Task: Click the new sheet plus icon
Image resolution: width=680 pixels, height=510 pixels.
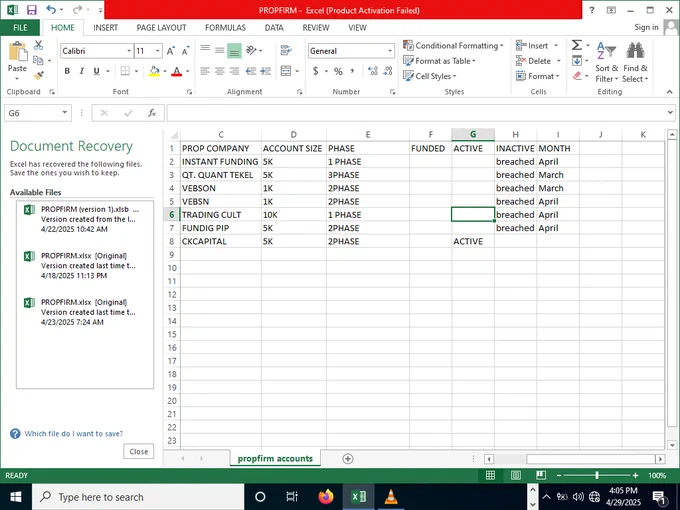Action: (x=348, y=459)
